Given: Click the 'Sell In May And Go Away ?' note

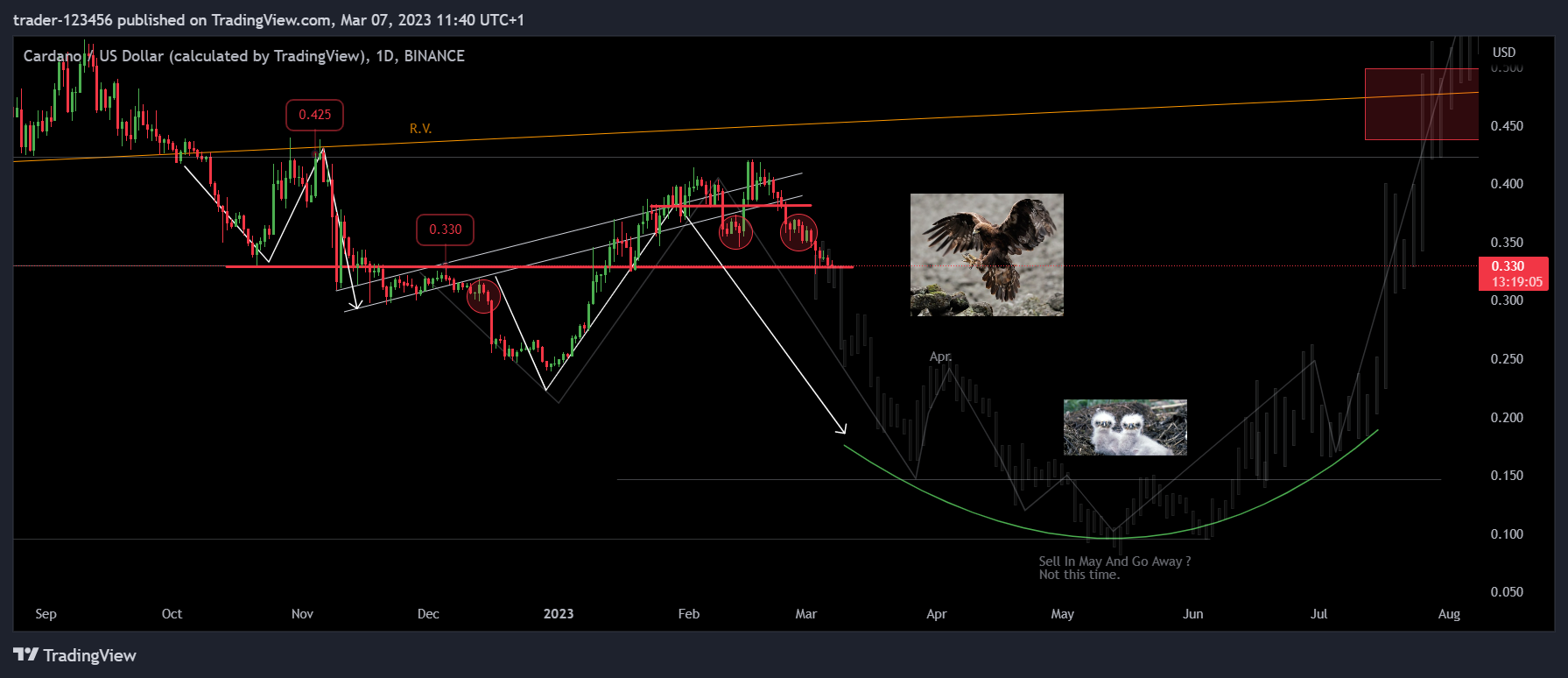Looking at the screenshot, I should (1114, 561).
